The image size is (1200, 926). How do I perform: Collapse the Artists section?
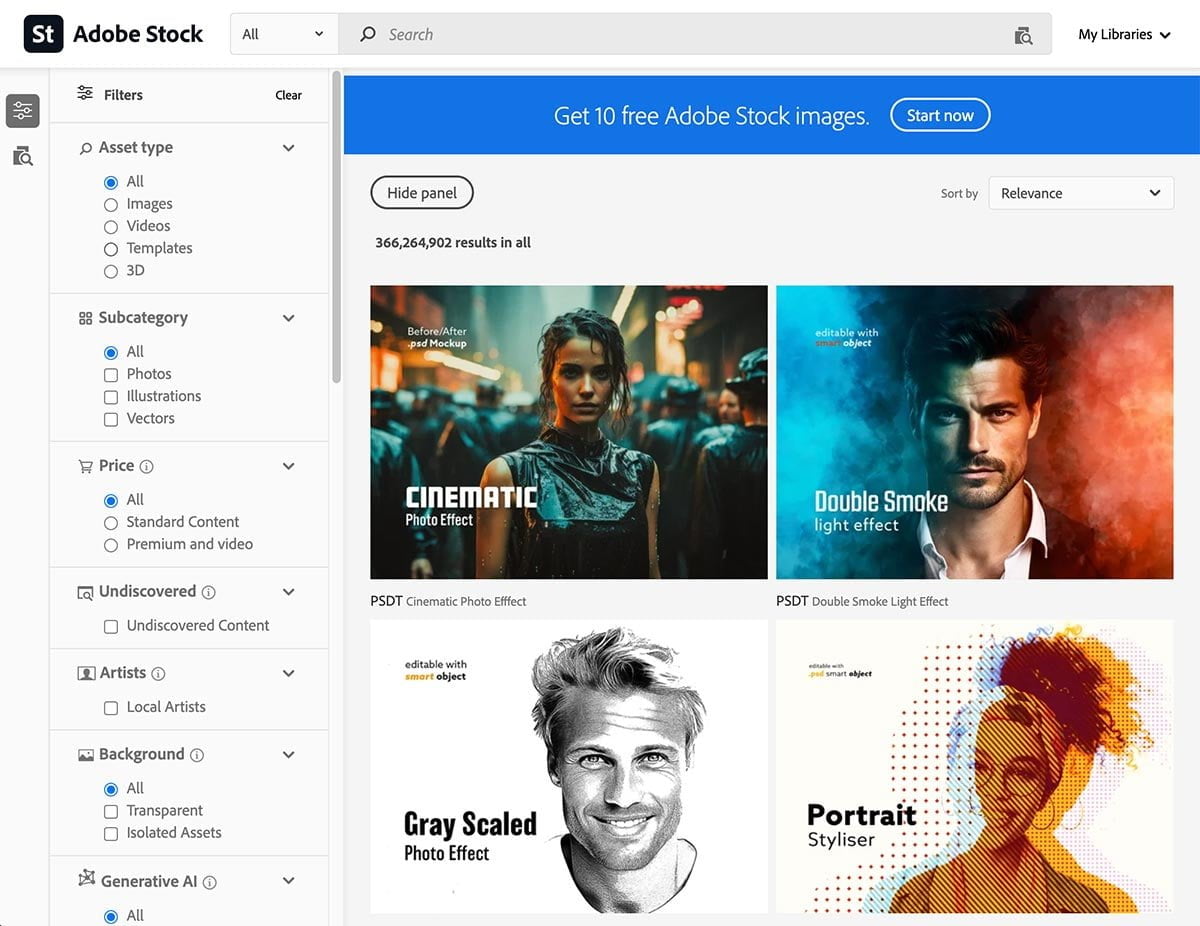(x=288, y=673)
